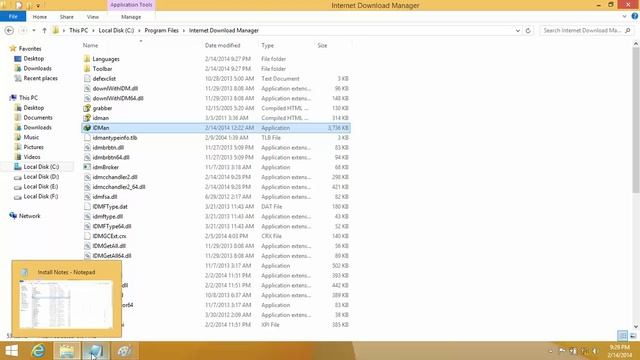Image resolution: width=640 pixels, height=360 pixels.
Task: Open the address bar history dropdown
Action: click(x=518, y=30)
